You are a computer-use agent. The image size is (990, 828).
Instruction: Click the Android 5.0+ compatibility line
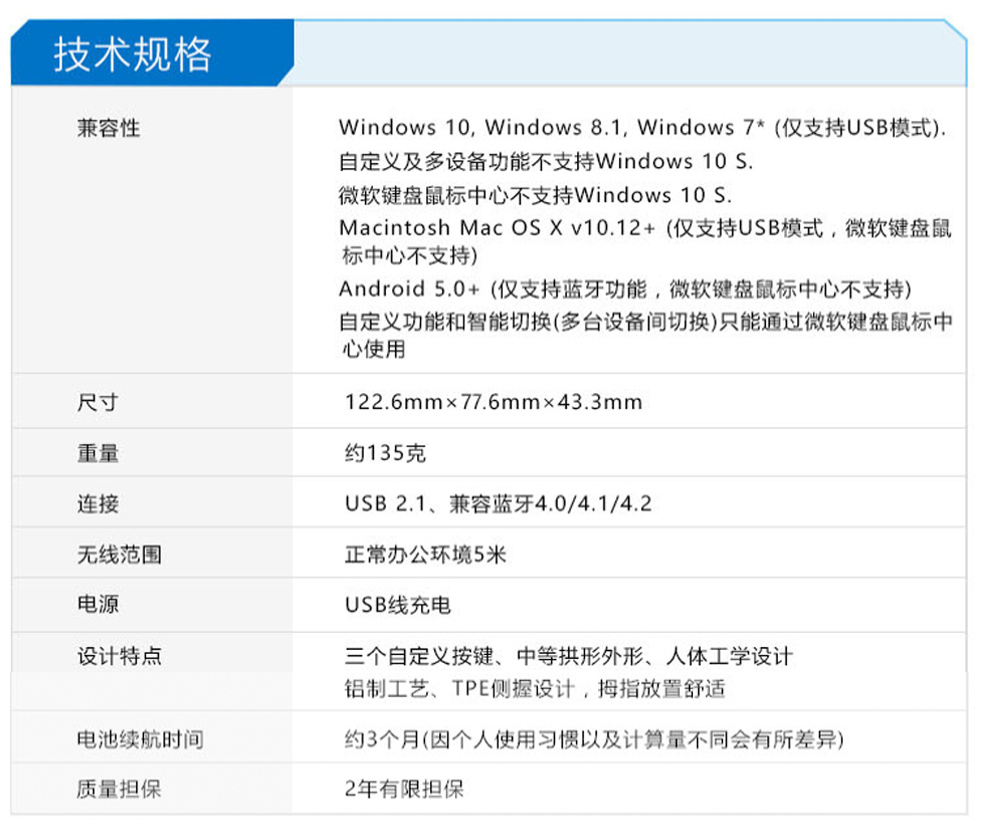pos(625,289)
